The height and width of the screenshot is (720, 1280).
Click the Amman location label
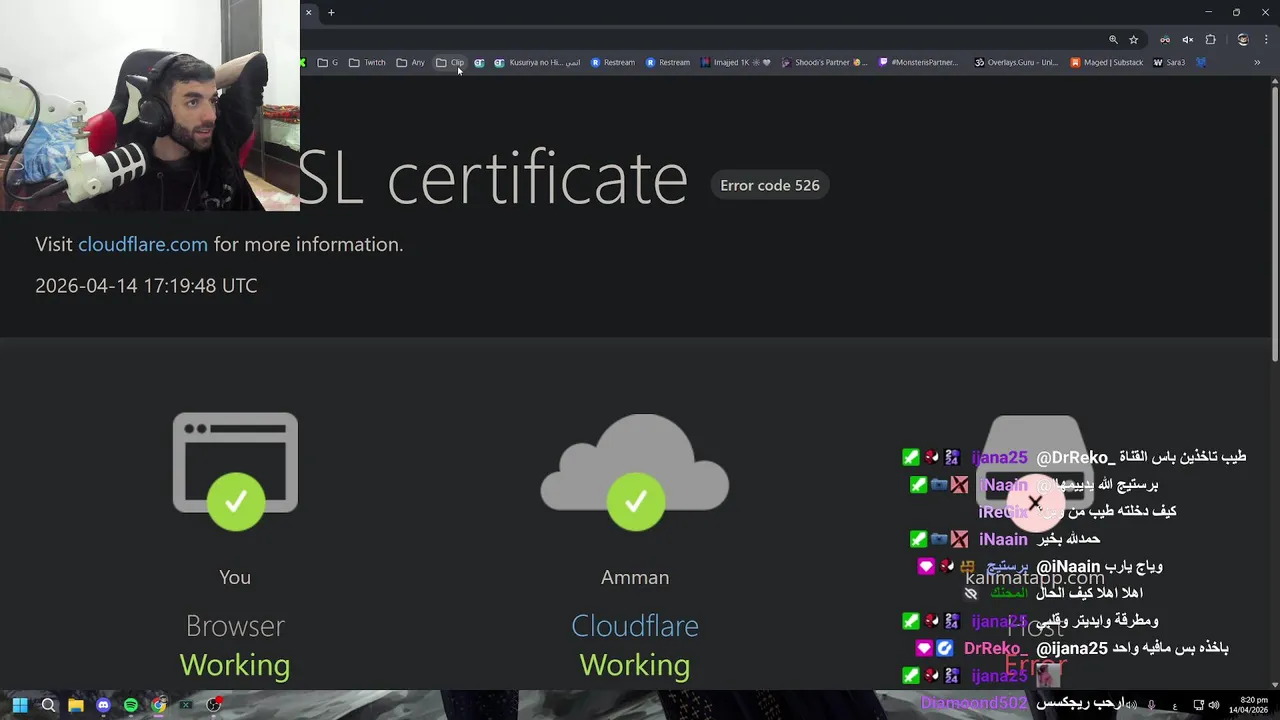coord(635,577)
